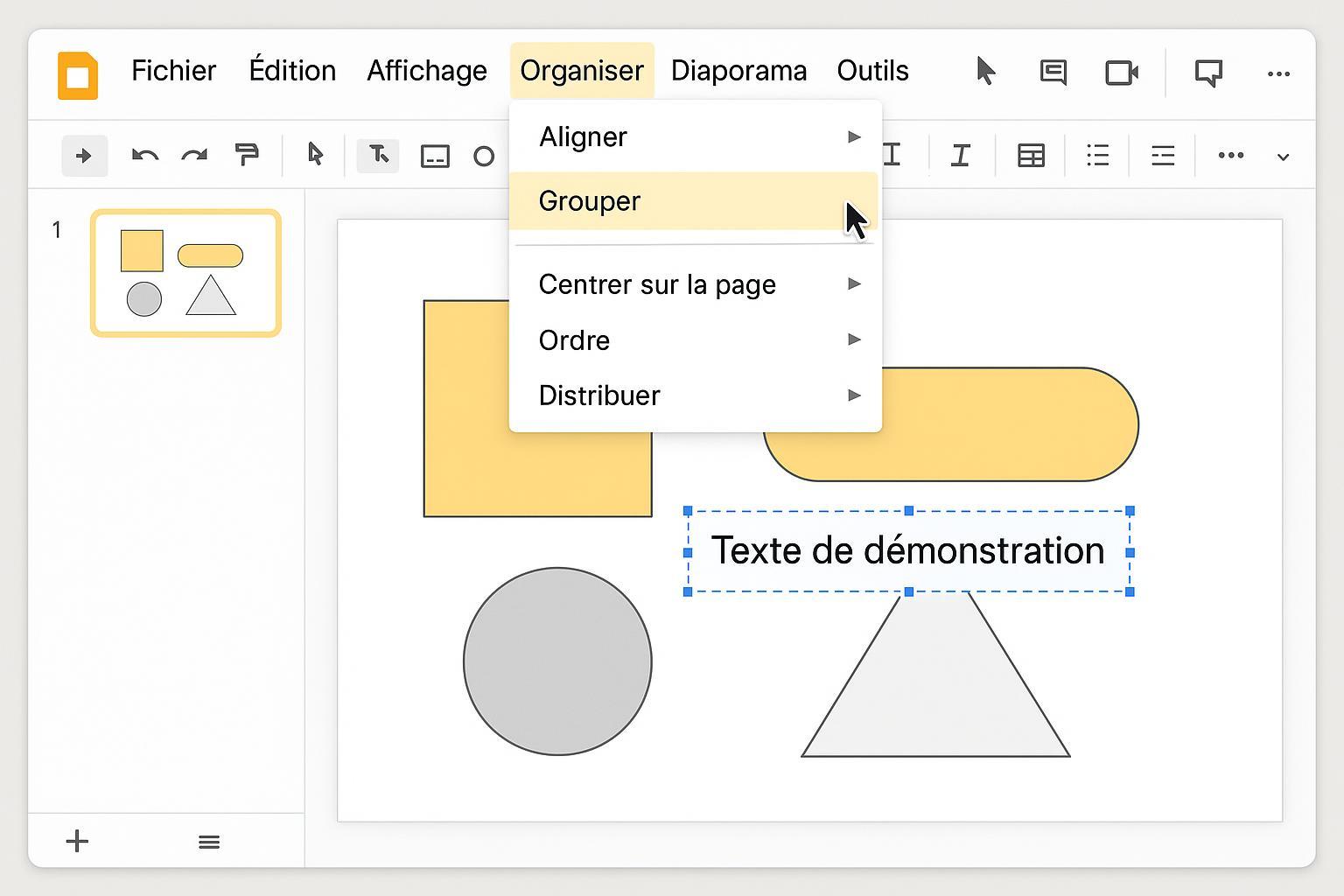This screenshot has height=896, width=1344.
Task: Click the undo arrow icon
Action: (144, 156)
